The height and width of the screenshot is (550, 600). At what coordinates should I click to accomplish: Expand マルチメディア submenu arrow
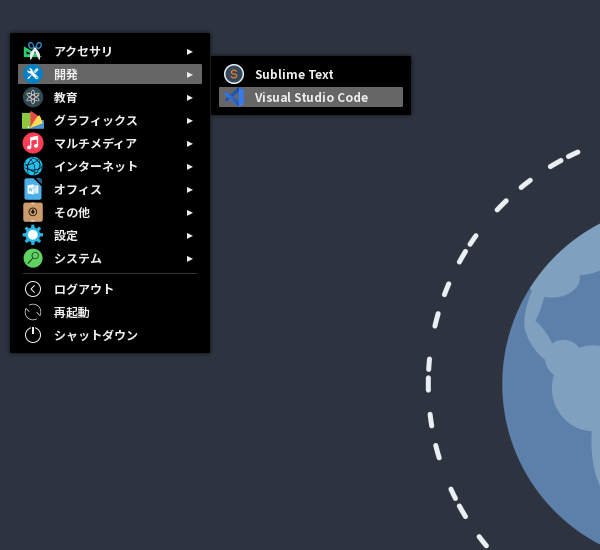tap(190, 144)
